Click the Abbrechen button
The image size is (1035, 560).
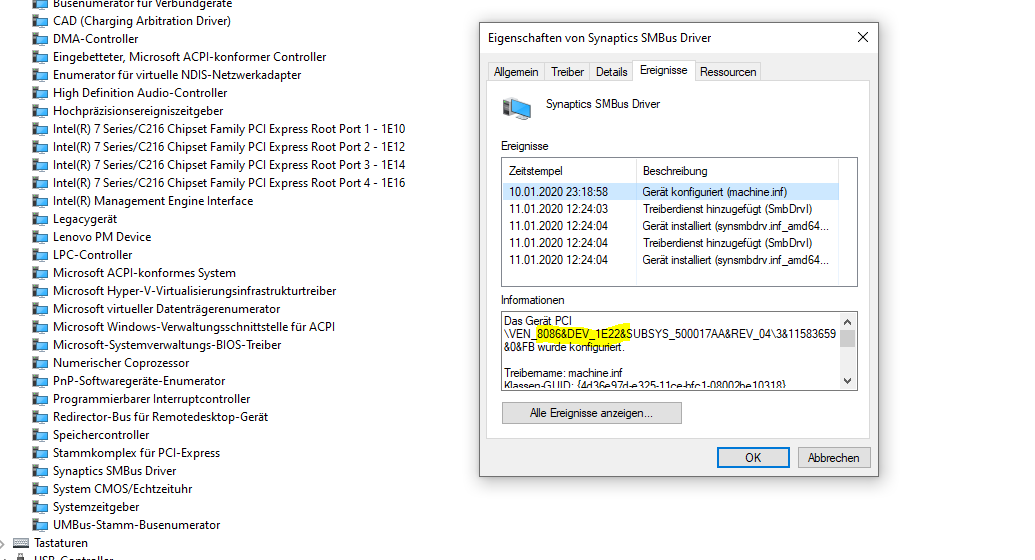coord(834,458)
